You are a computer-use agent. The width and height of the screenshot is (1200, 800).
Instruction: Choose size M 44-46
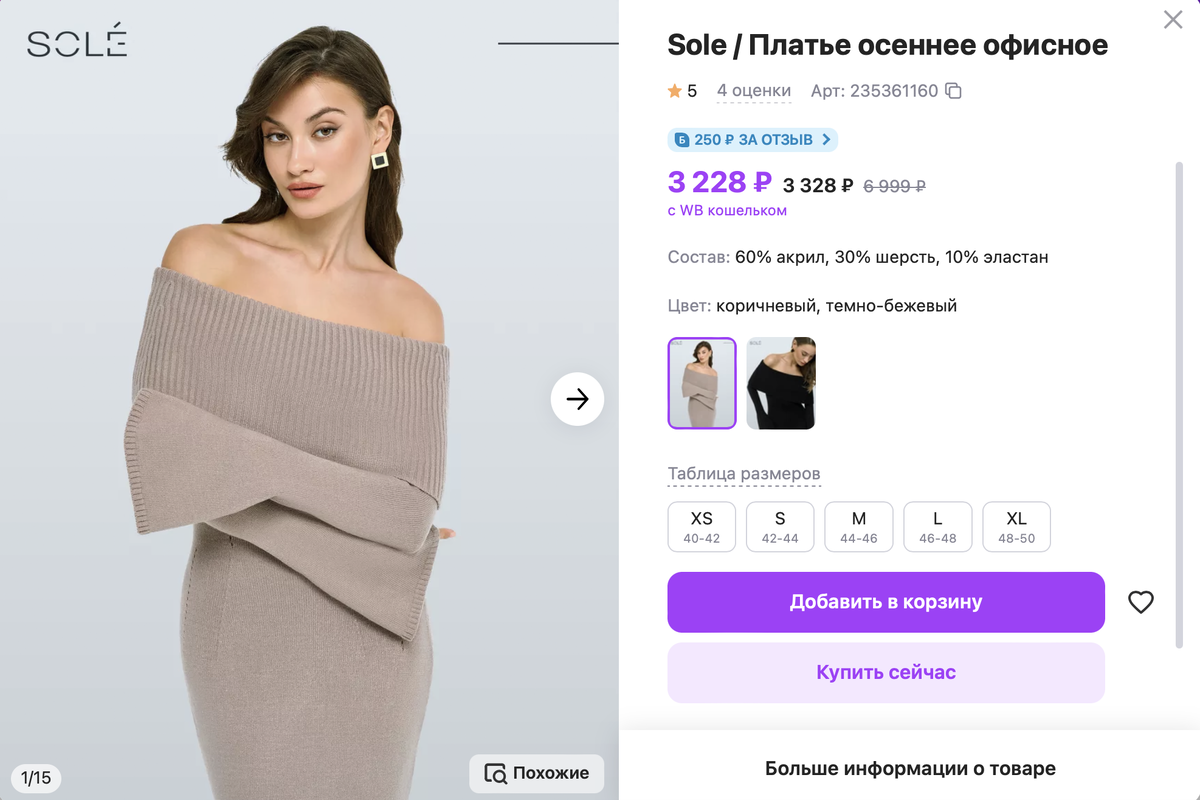pos(858,527)
